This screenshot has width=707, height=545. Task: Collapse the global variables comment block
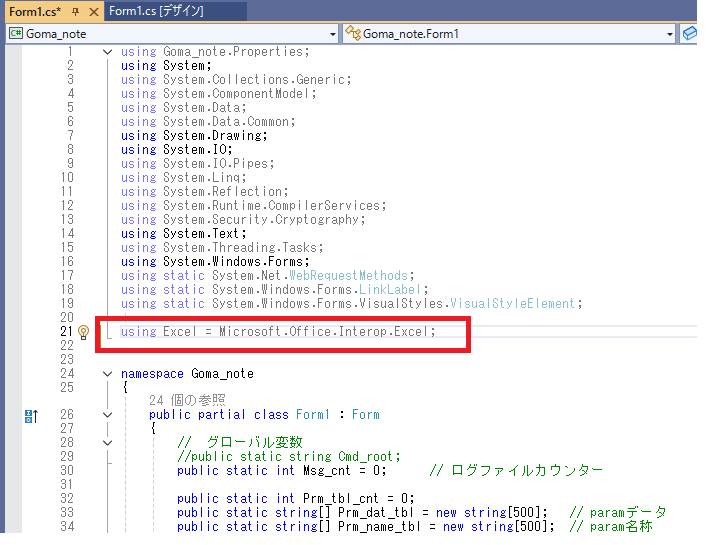point(108,443)
